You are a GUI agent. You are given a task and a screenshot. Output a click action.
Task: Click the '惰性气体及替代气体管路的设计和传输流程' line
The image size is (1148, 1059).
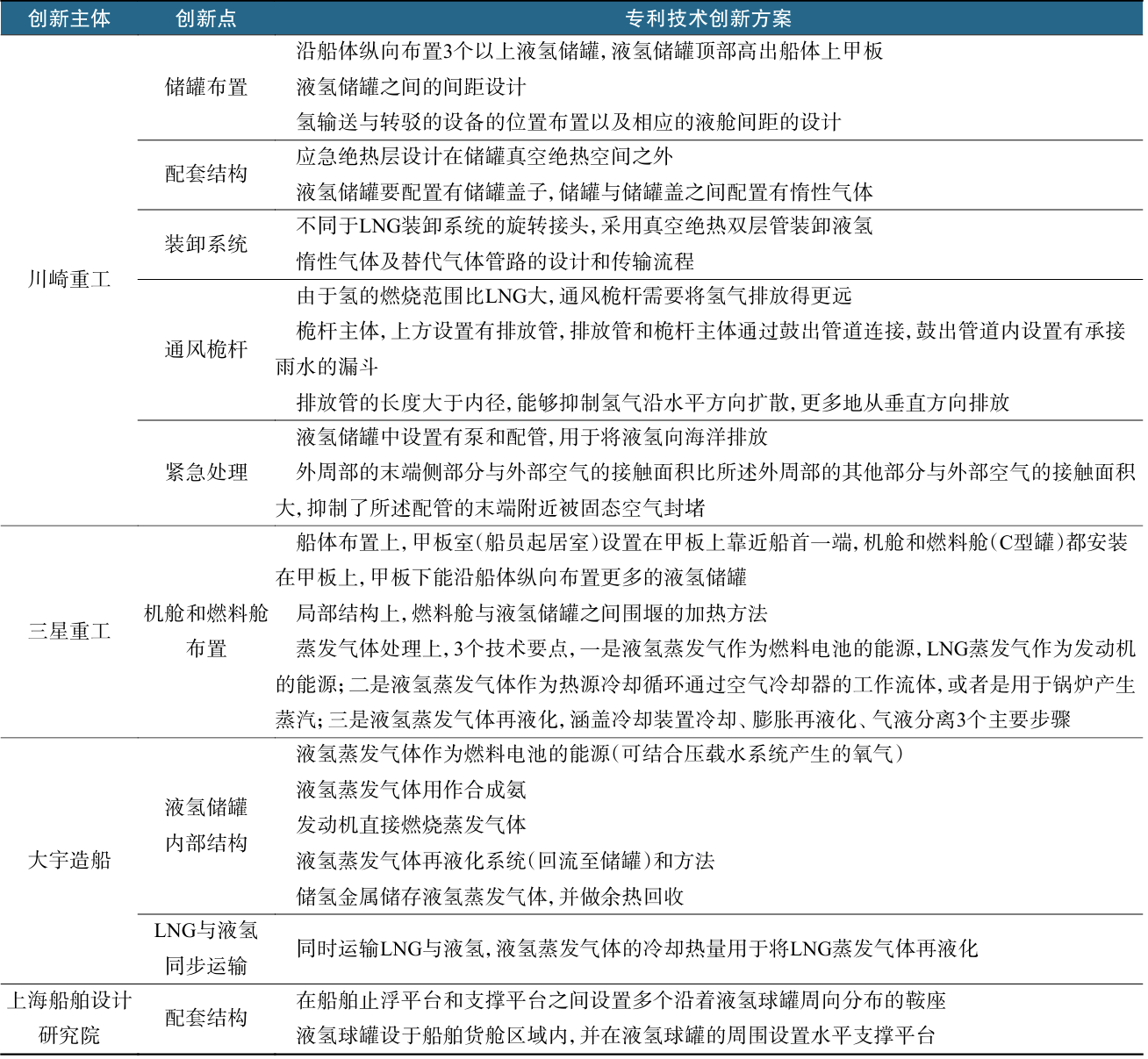pyautogui.click(x=494, y=261)
